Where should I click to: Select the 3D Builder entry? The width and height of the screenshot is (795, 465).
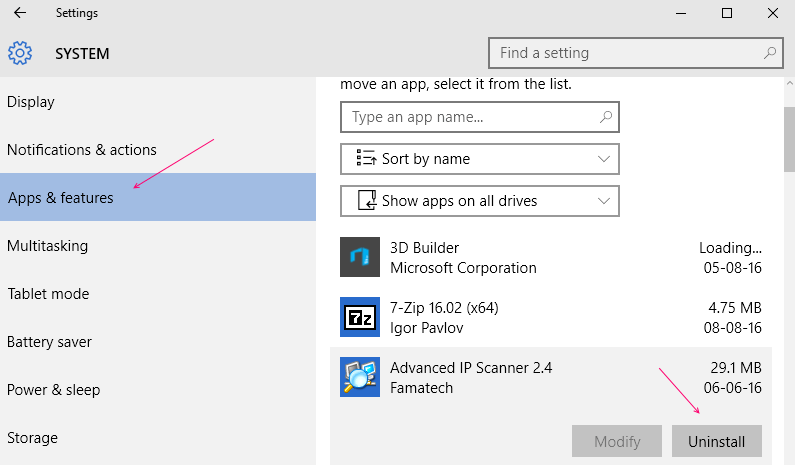point(551,257)
